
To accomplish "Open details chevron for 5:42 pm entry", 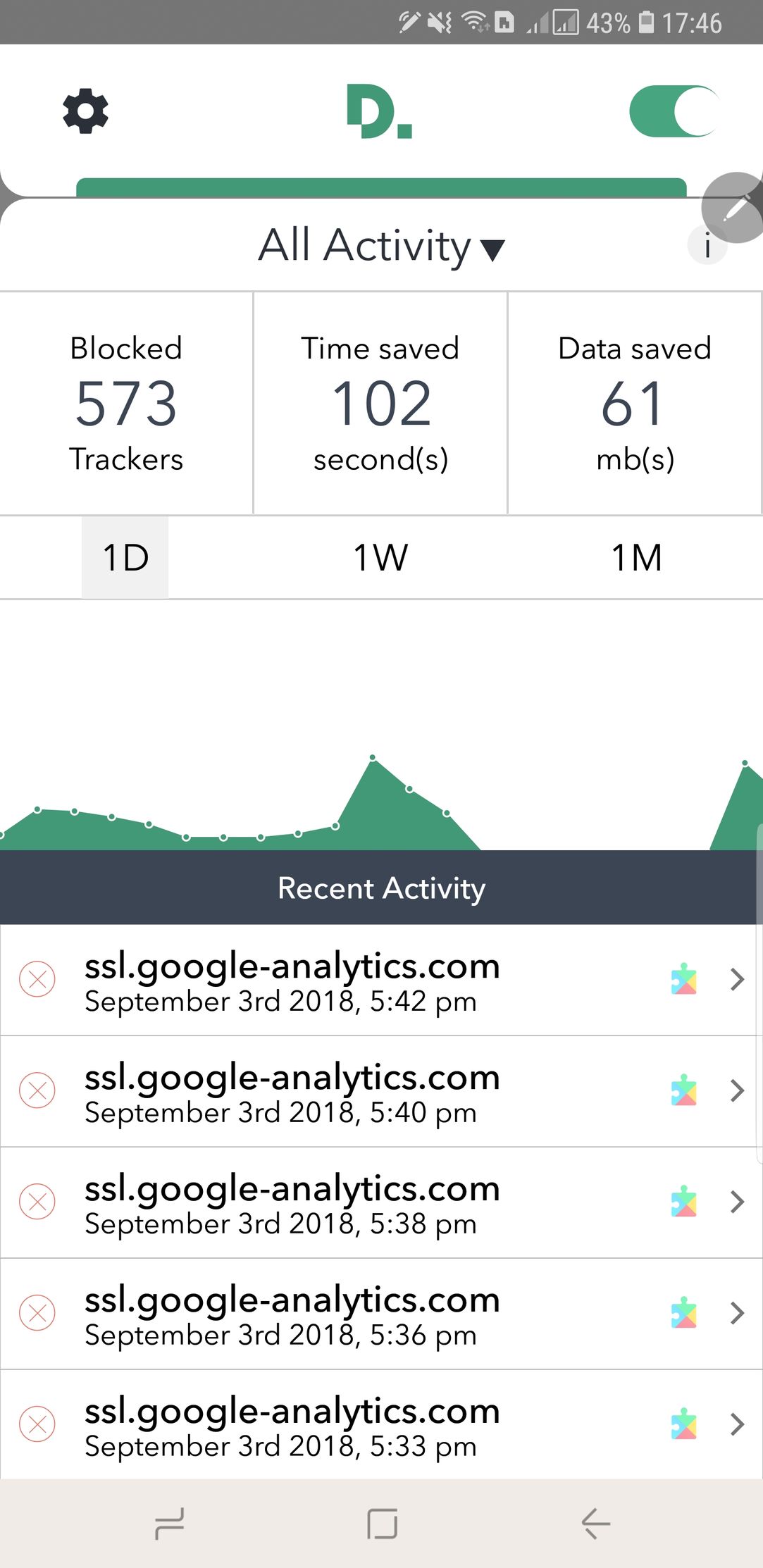I will pyautogui.click(x=737, y=979).
